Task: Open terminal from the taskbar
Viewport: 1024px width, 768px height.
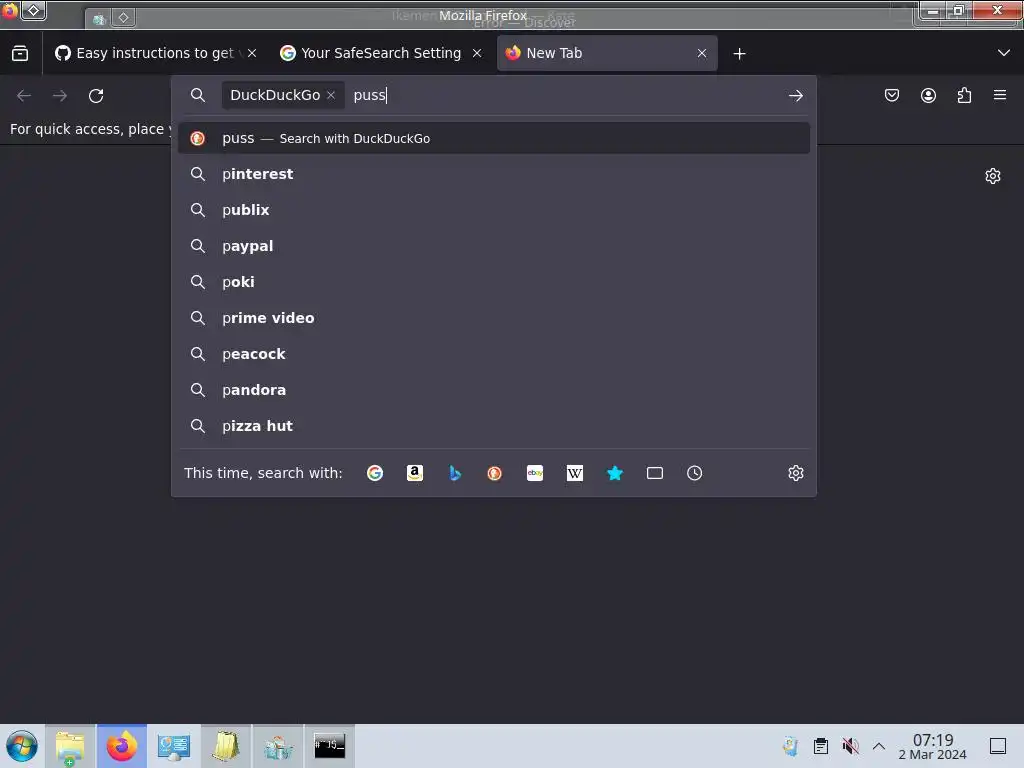Action: (329, 746)
